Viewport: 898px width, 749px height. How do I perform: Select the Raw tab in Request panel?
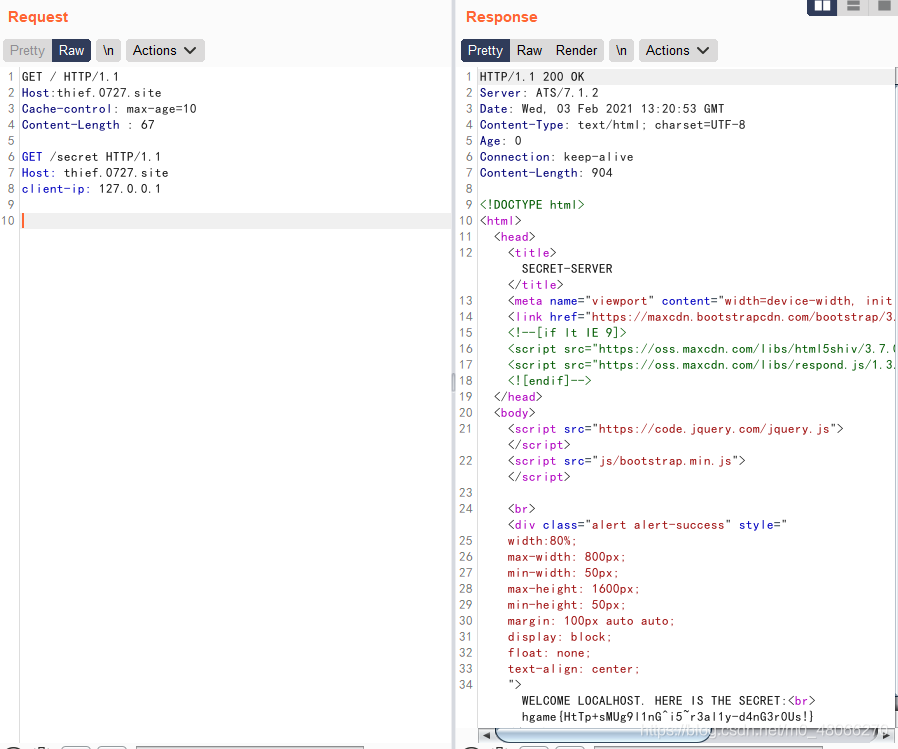72,50
